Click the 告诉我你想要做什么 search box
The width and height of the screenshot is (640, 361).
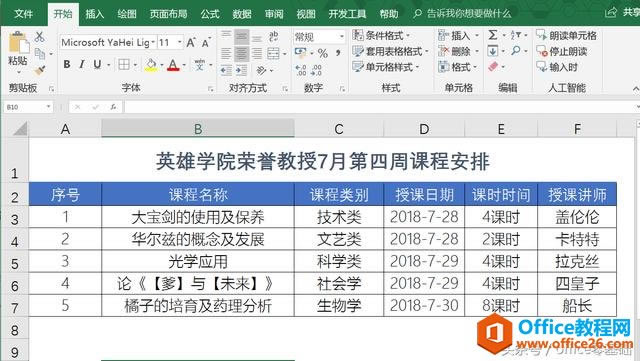(462, 14)
